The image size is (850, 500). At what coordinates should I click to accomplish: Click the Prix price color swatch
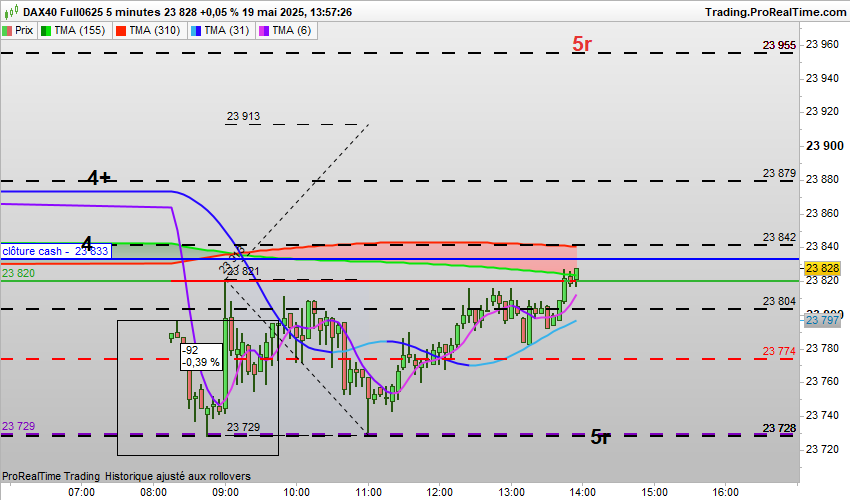click(7, 31)
